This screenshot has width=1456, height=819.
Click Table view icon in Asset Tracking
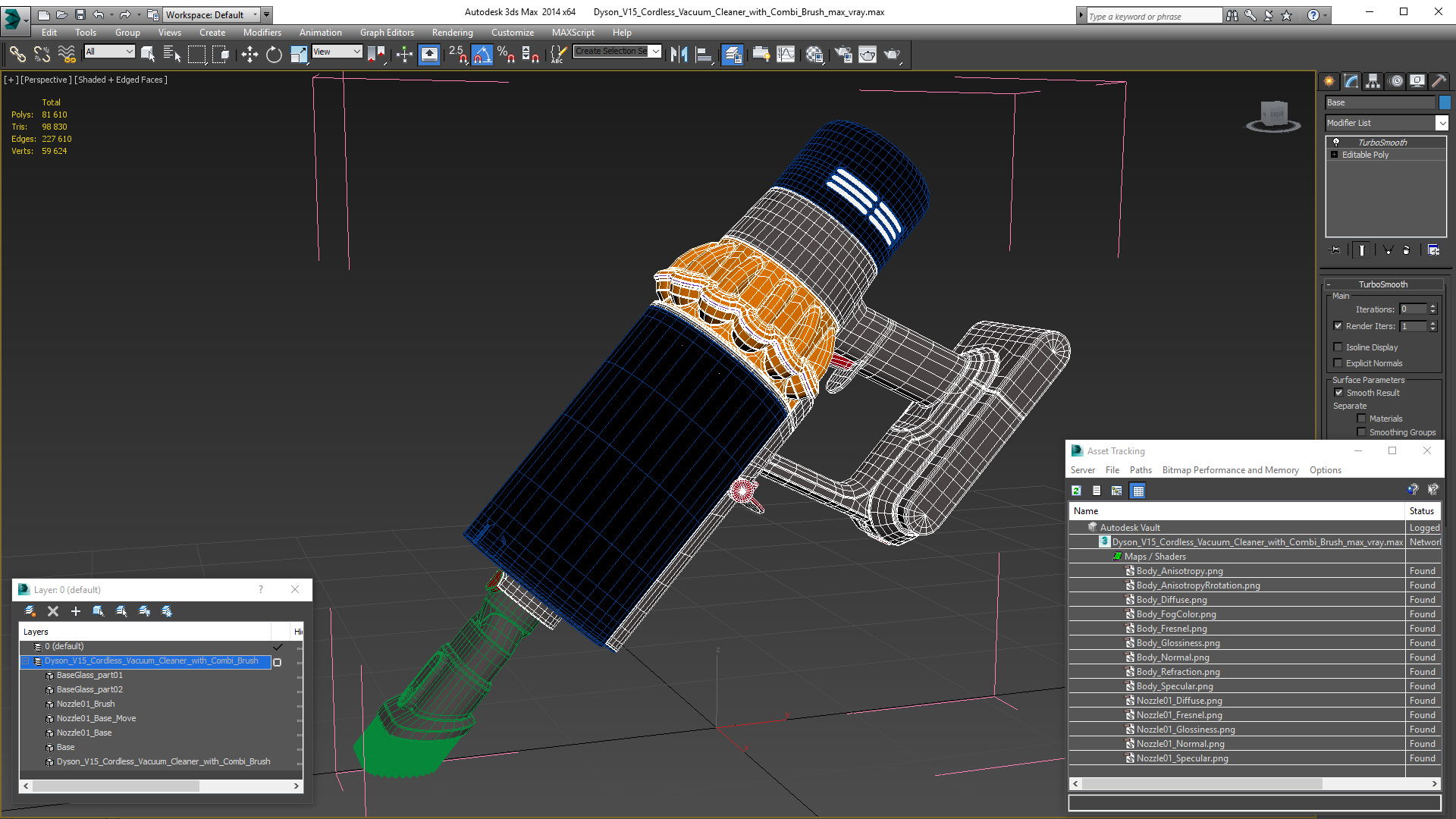pos(1138,491)
